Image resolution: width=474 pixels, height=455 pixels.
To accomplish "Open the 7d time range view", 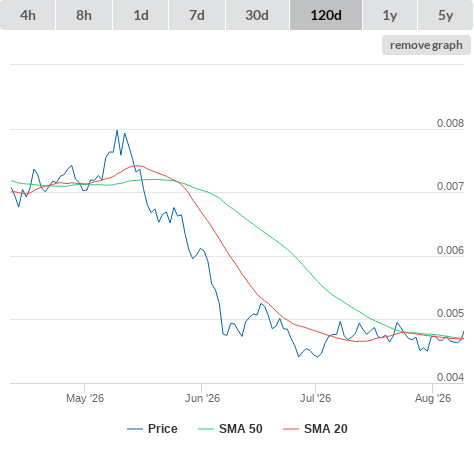I will 197,15.
